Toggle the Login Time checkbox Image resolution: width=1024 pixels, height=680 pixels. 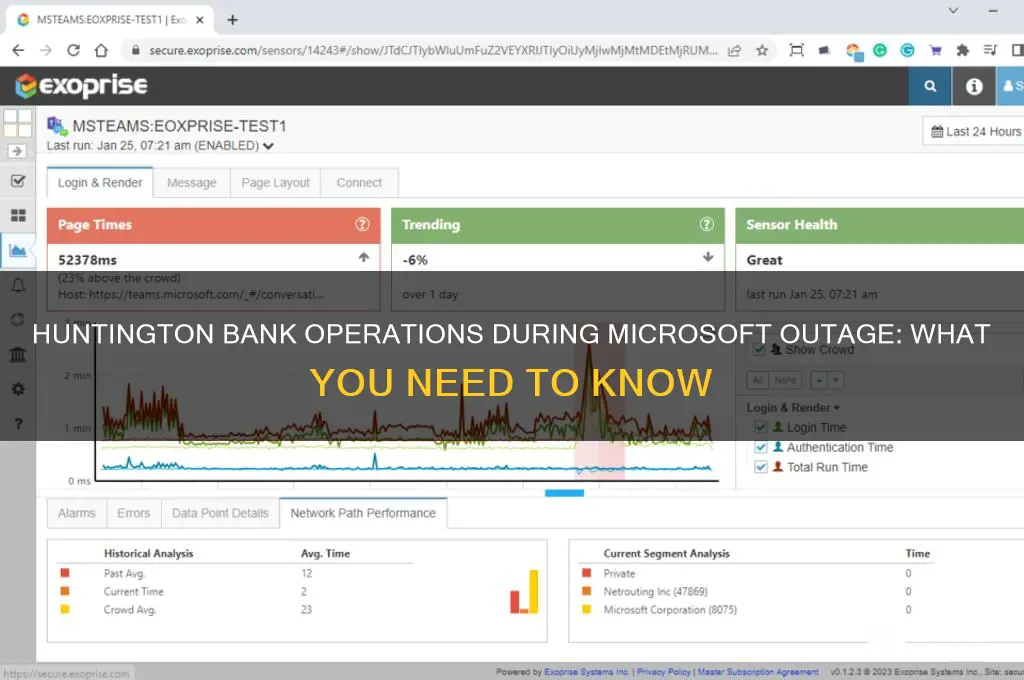point(760,427)
